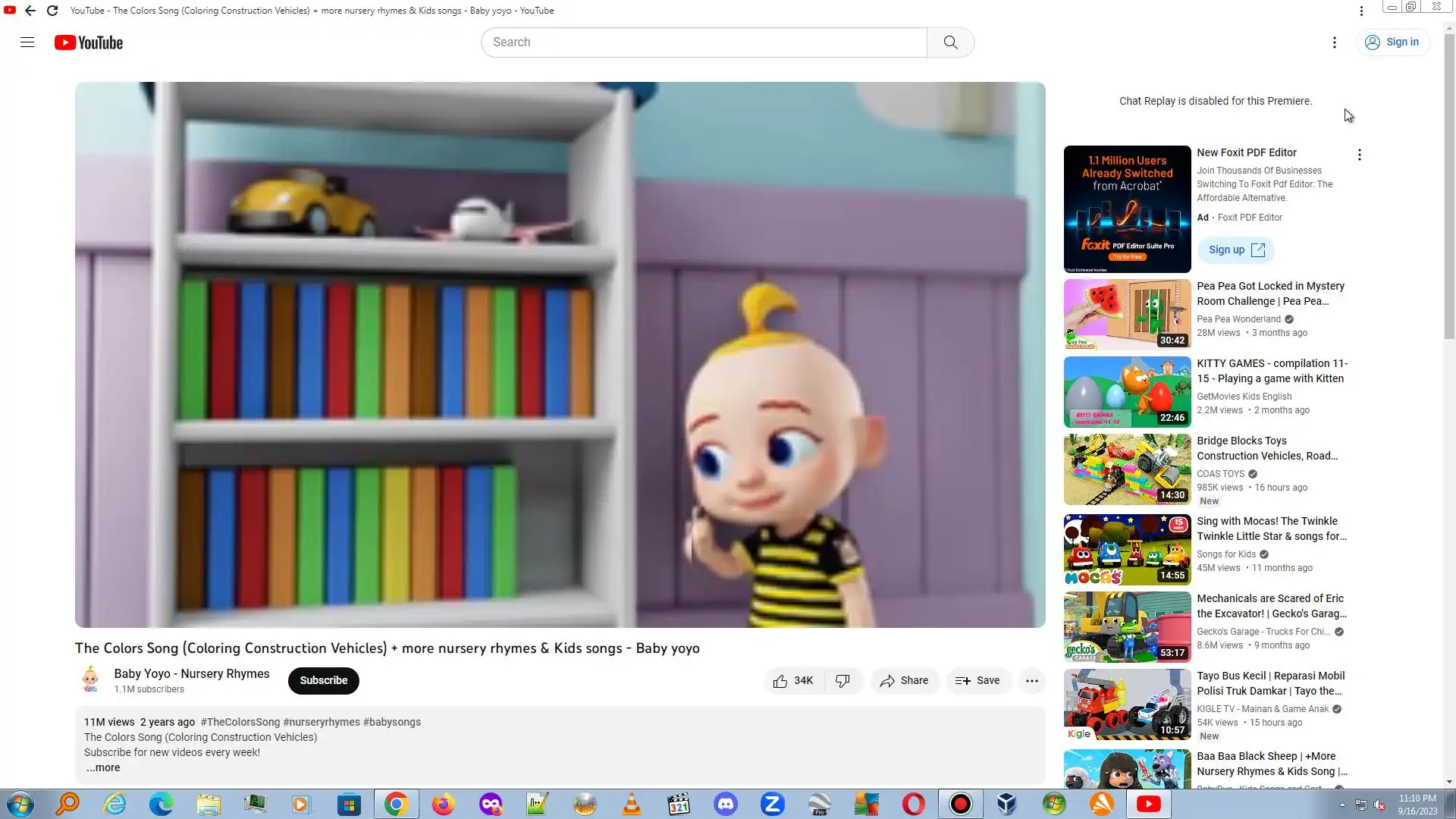Click into the Search input field
The height and width of the screenshot is (819, 1456).
pyautogui.click(x=704, y=42)
